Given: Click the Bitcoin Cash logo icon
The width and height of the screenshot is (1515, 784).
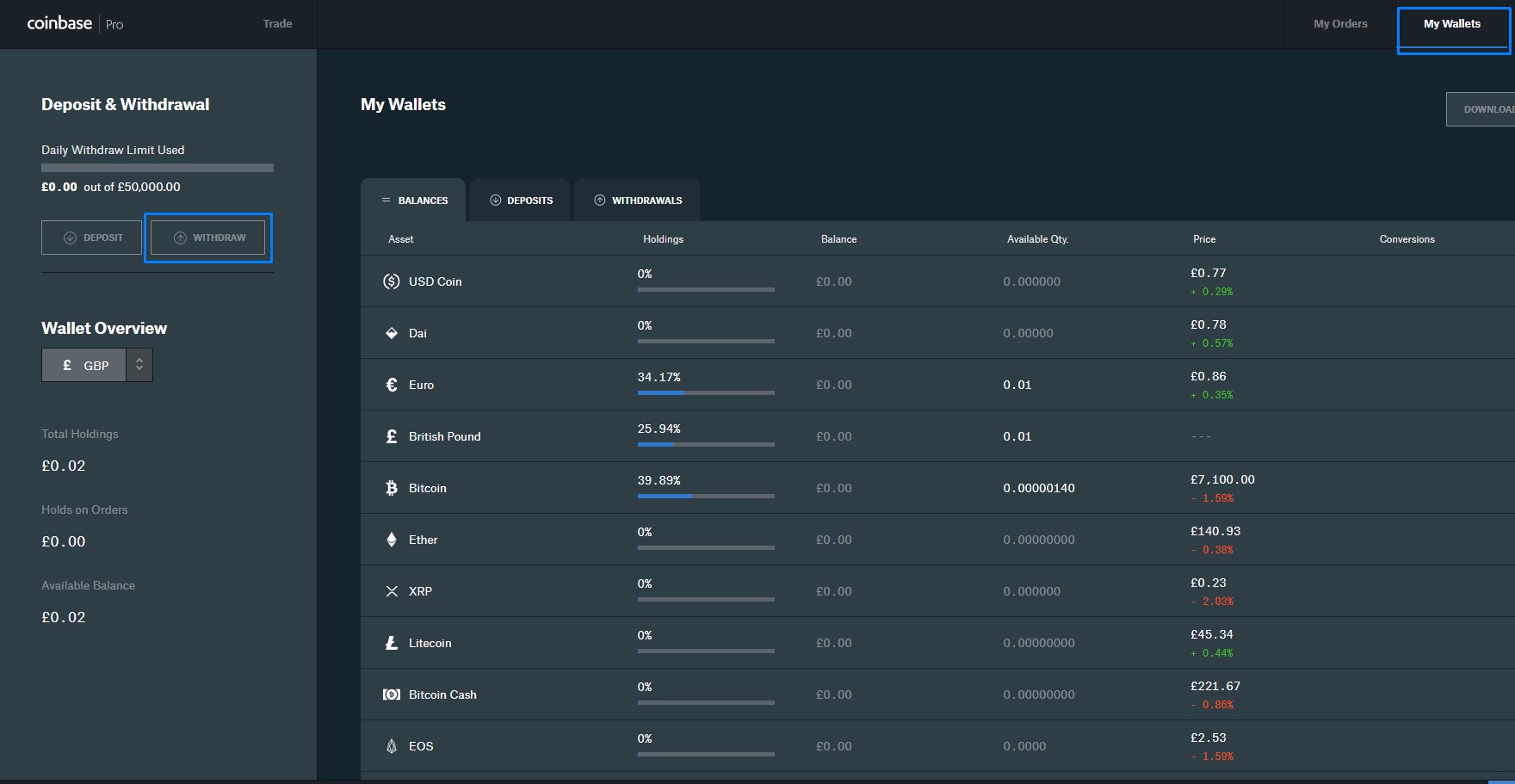Looking at the screenshot, I should (392, 694).
